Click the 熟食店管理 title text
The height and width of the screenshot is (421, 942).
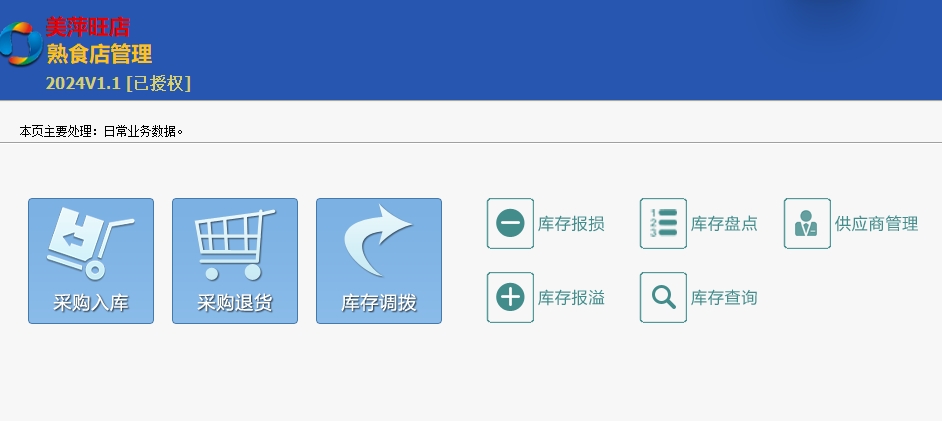tap(99, 54)
